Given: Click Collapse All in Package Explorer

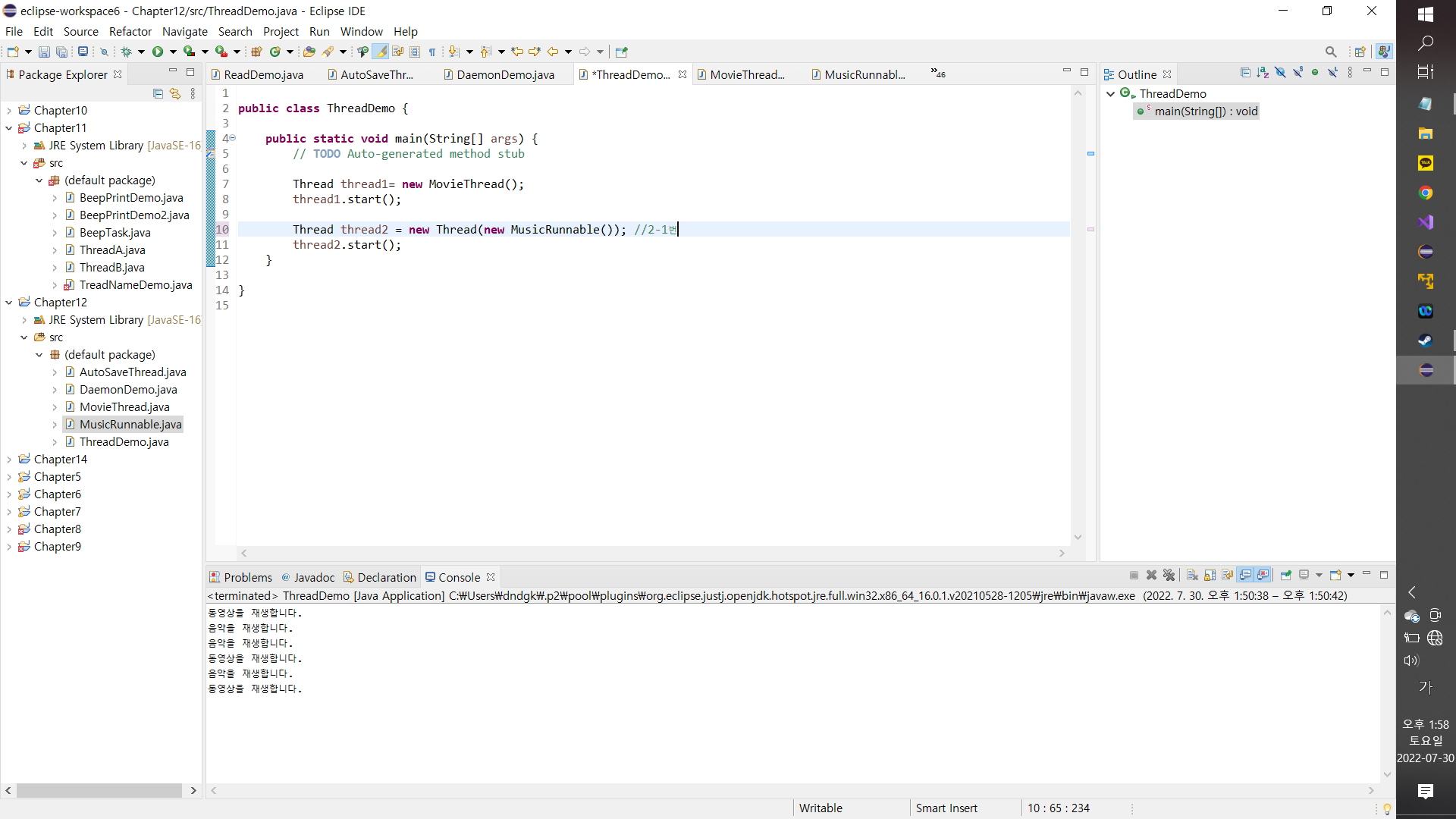Looking at the screenshot, I should pos(158,93).
